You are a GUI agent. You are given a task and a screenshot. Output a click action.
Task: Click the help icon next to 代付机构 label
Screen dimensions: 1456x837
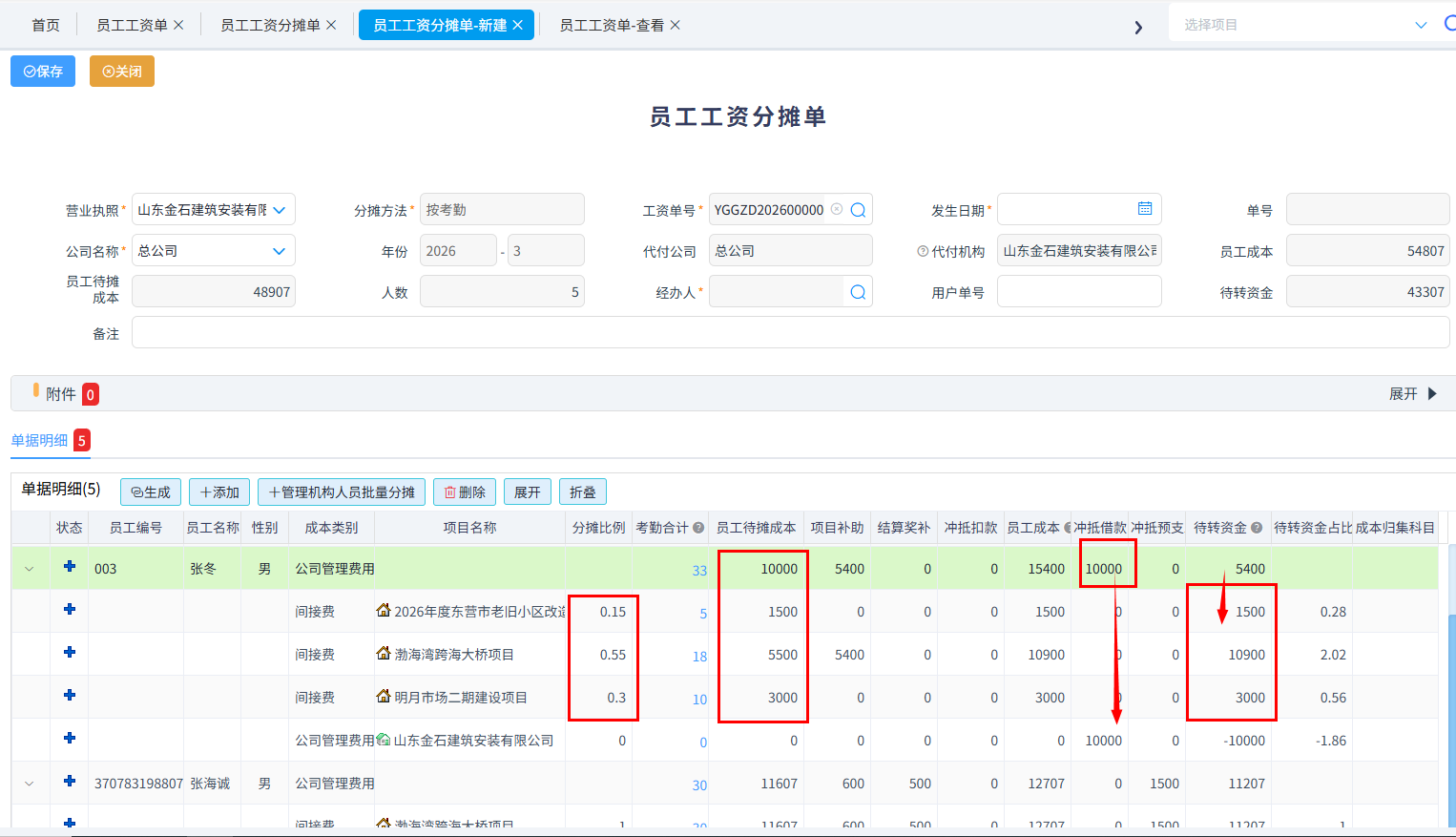click(x=923, y=252)
